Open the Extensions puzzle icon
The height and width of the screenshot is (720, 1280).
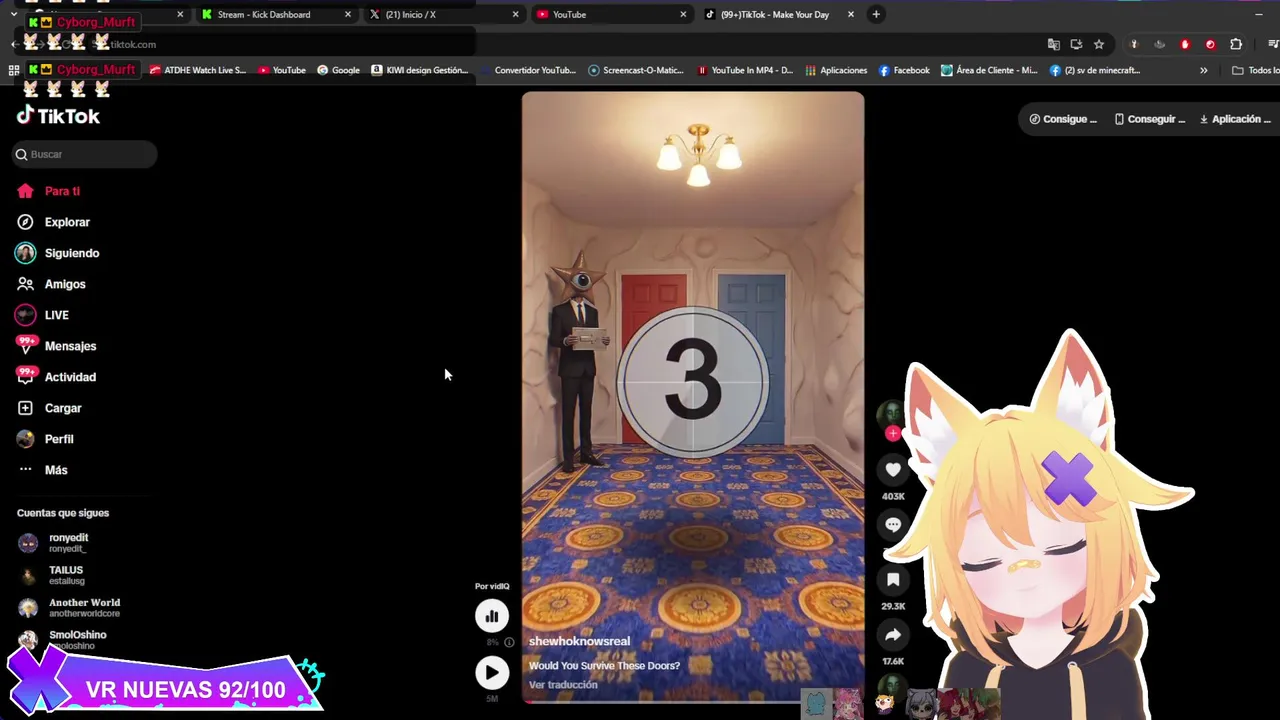tap(1236, 44)
